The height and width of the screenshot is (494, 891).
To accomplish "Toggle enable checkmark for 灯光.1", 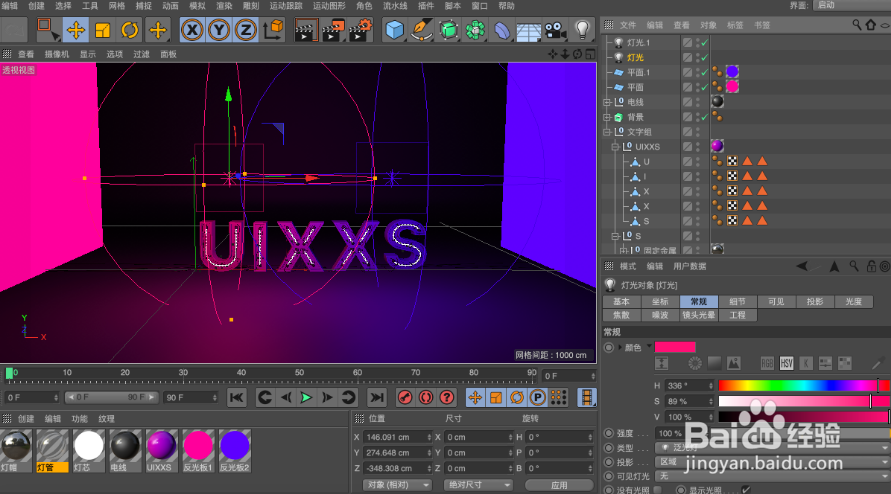I will coord(705,43).
